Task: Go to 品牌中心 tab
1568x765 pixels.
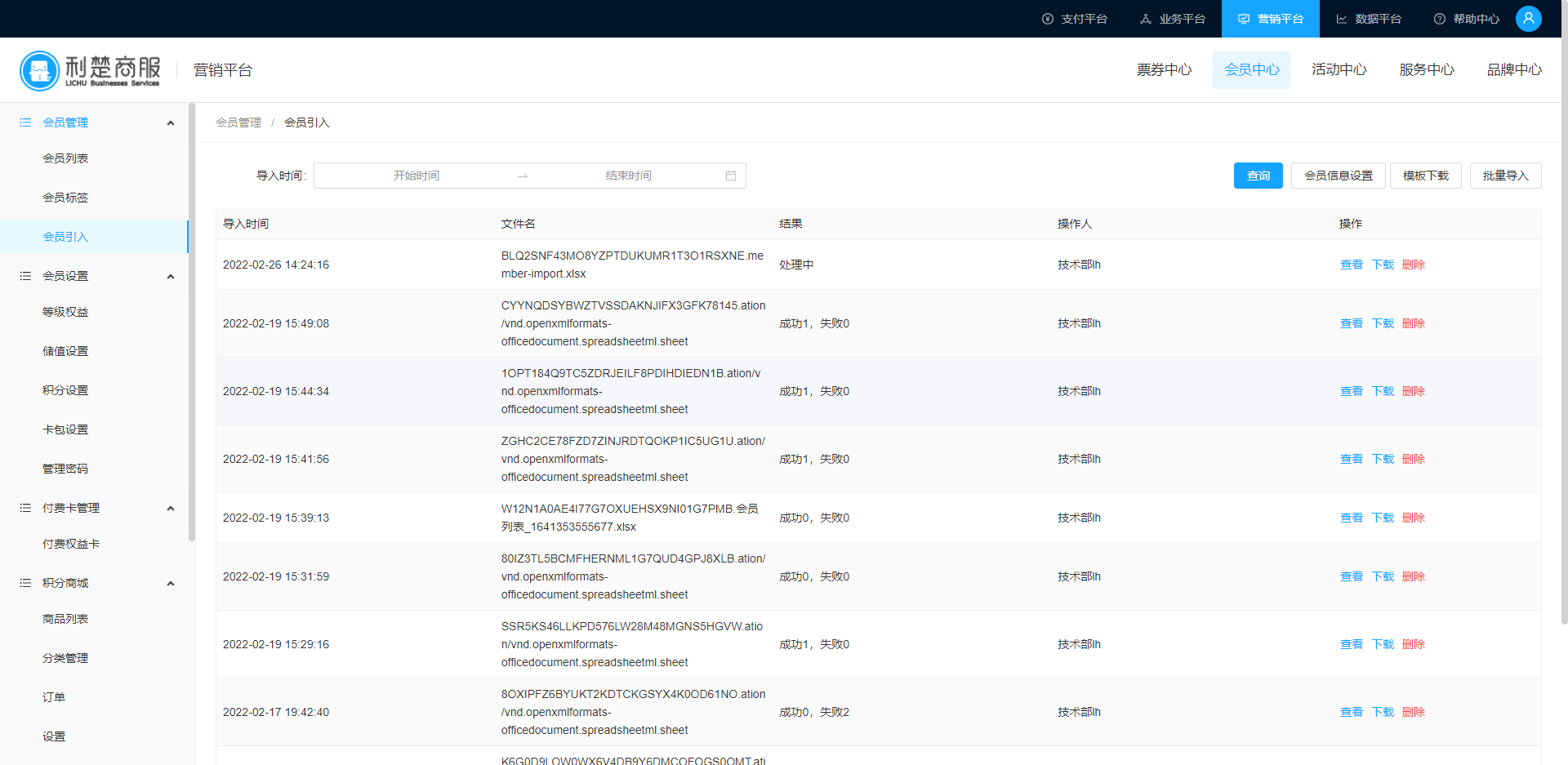Action: [x=1513, y=70]
